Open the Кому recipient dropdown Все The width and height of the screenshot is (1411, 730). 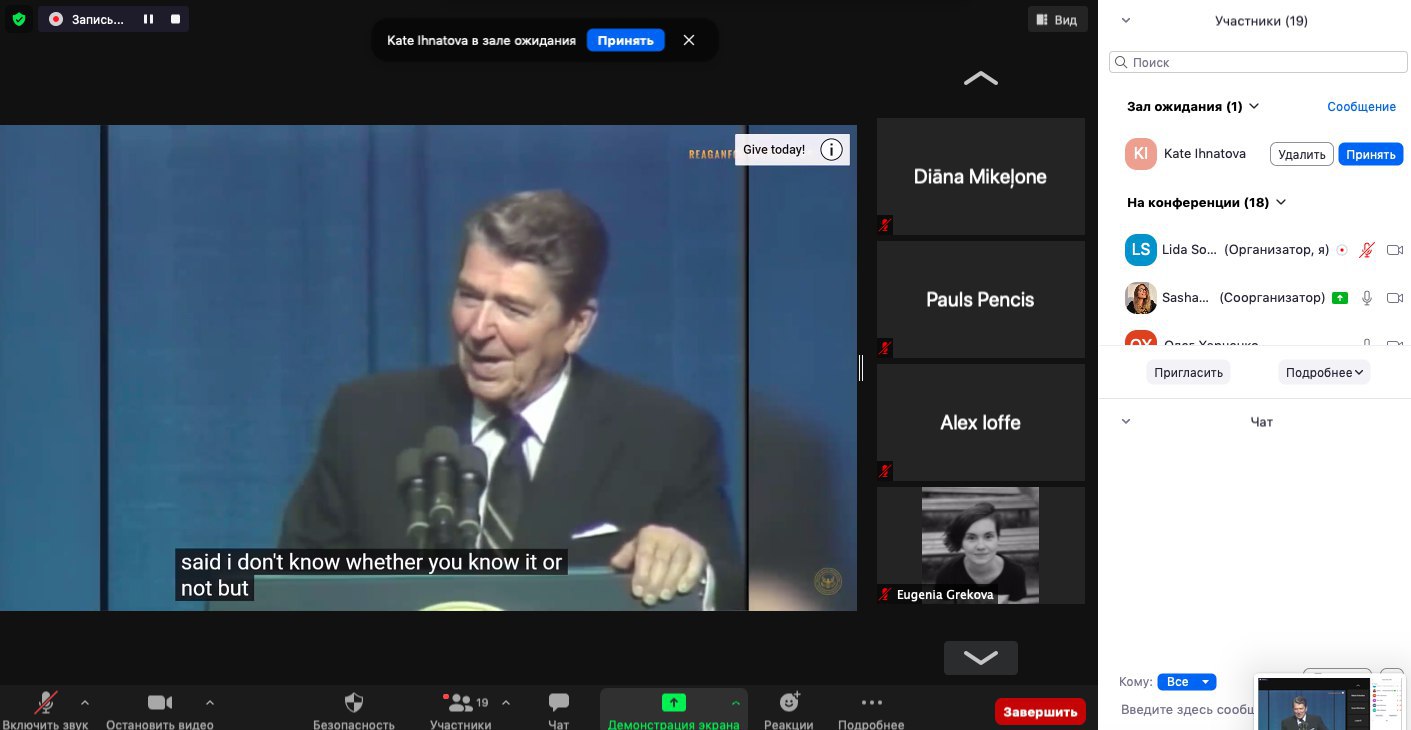[1186, 682]
